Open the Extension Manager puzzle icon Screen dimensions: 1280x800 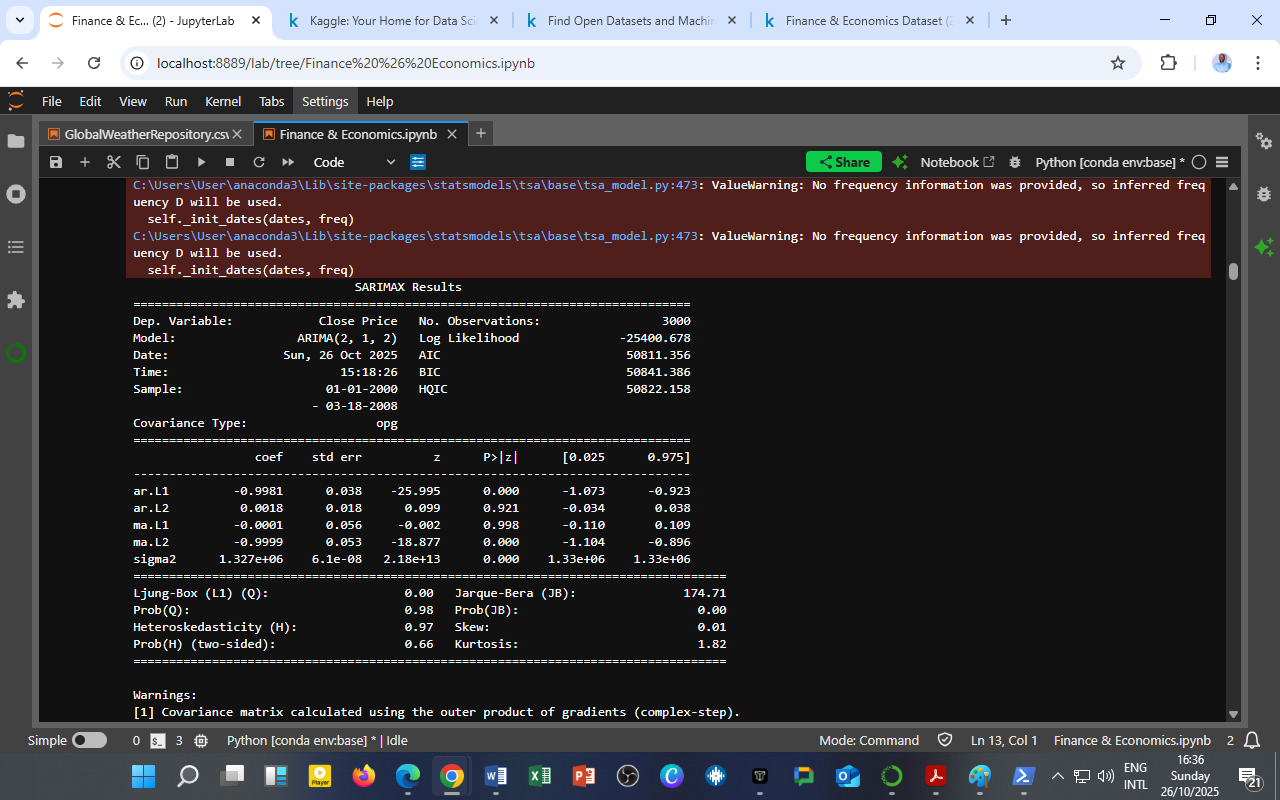tap(16, 300)
